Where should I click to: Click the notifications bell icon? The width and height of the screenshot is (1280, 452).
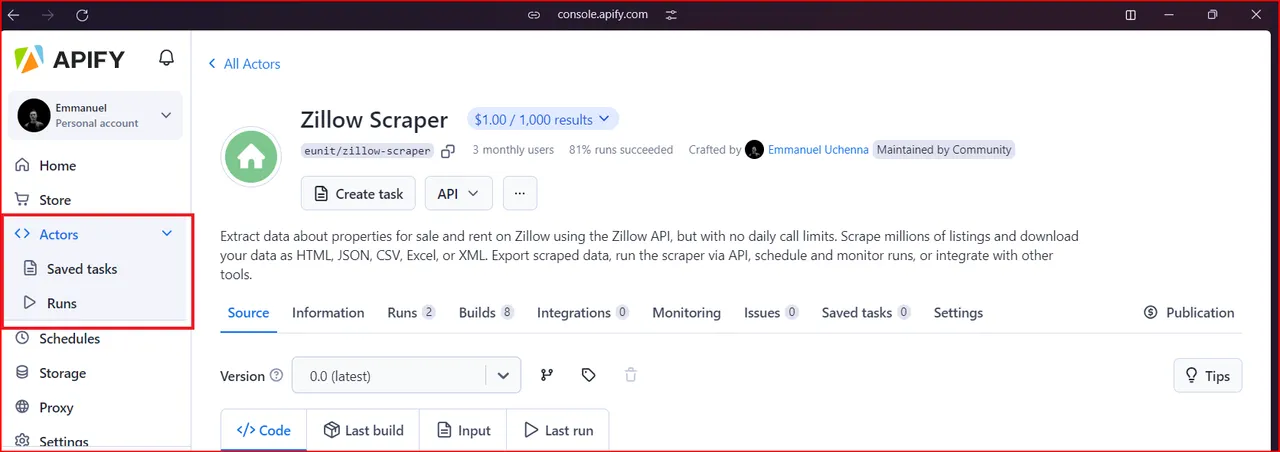167,58
